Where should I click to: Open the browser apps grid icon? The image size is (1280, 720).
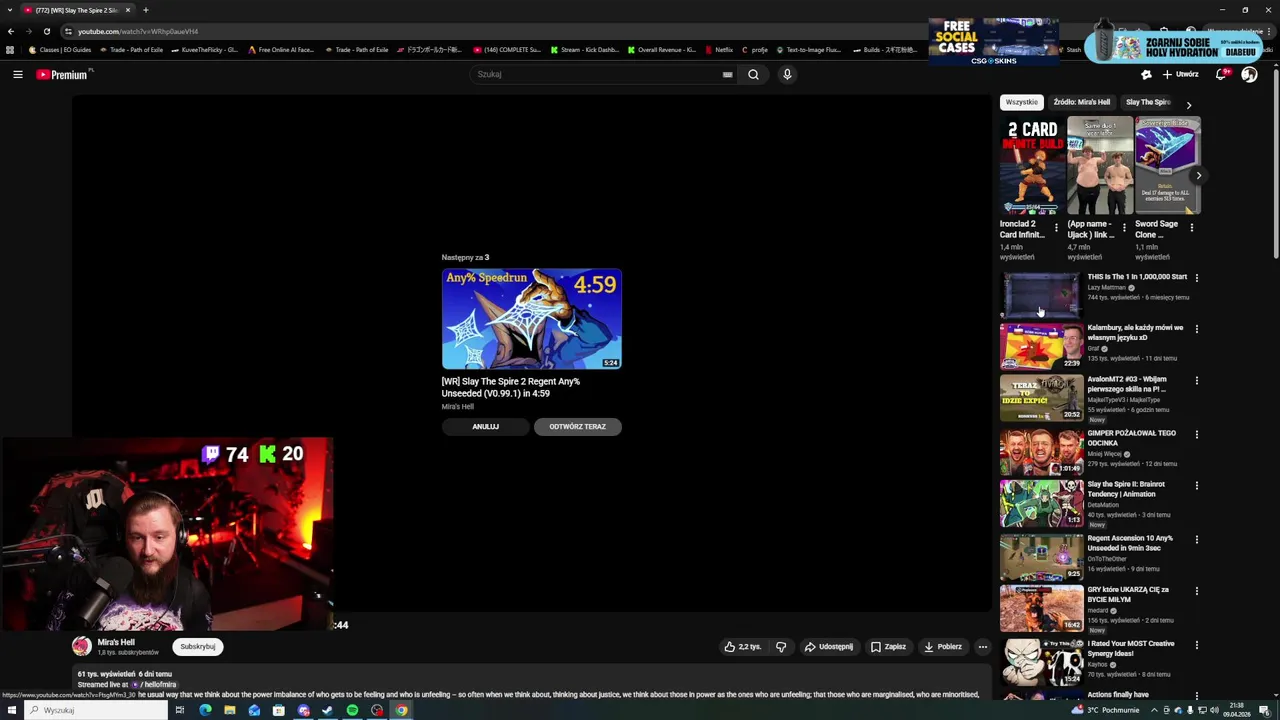click(10, 50)
